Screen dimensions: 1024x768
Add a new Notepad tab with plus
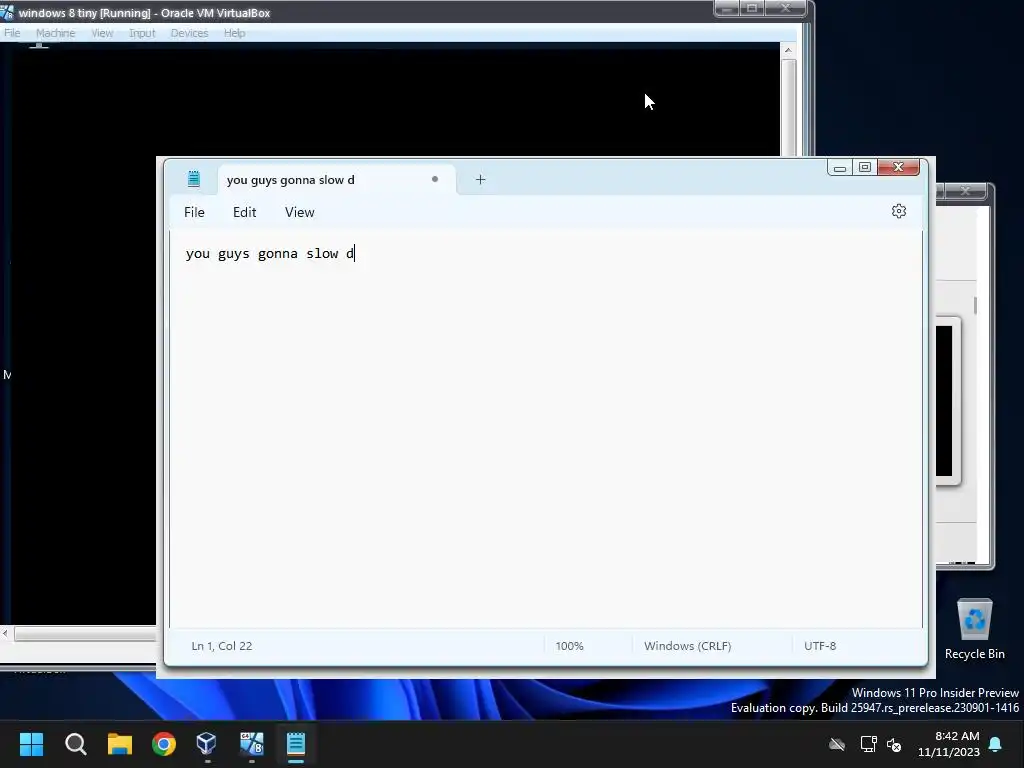480,180
